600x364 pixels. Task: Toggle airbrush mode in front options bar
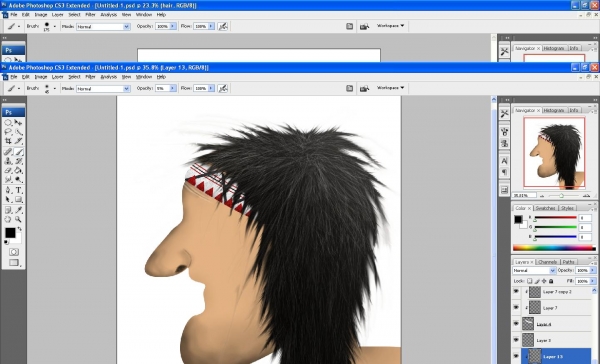223,88
